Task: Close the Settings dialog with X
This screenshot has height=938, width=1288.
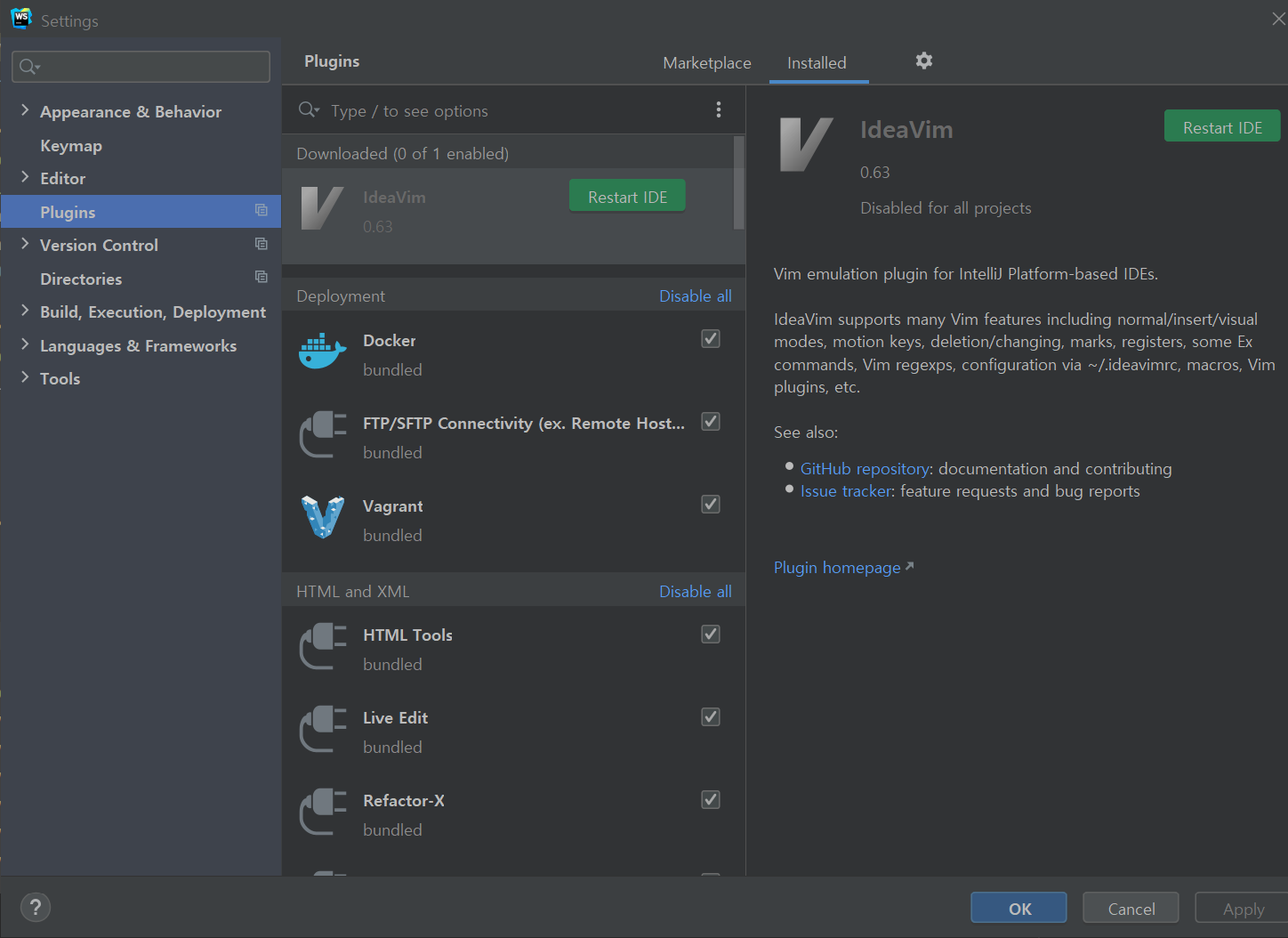Action: click(x=1278, y=19)
